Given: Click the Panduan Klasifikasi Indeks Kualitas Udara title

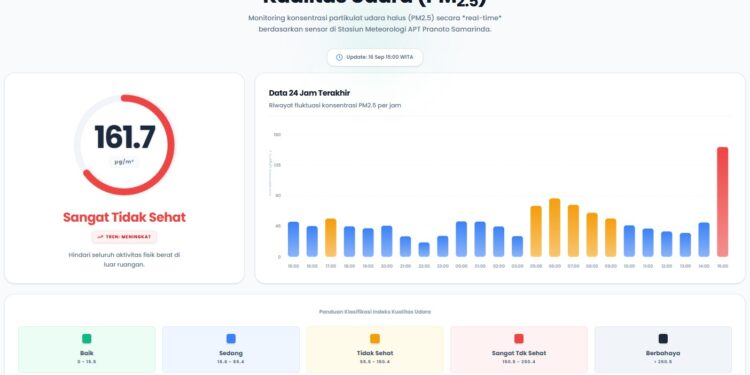Looking at the screenshot, I should click(375, 312).
